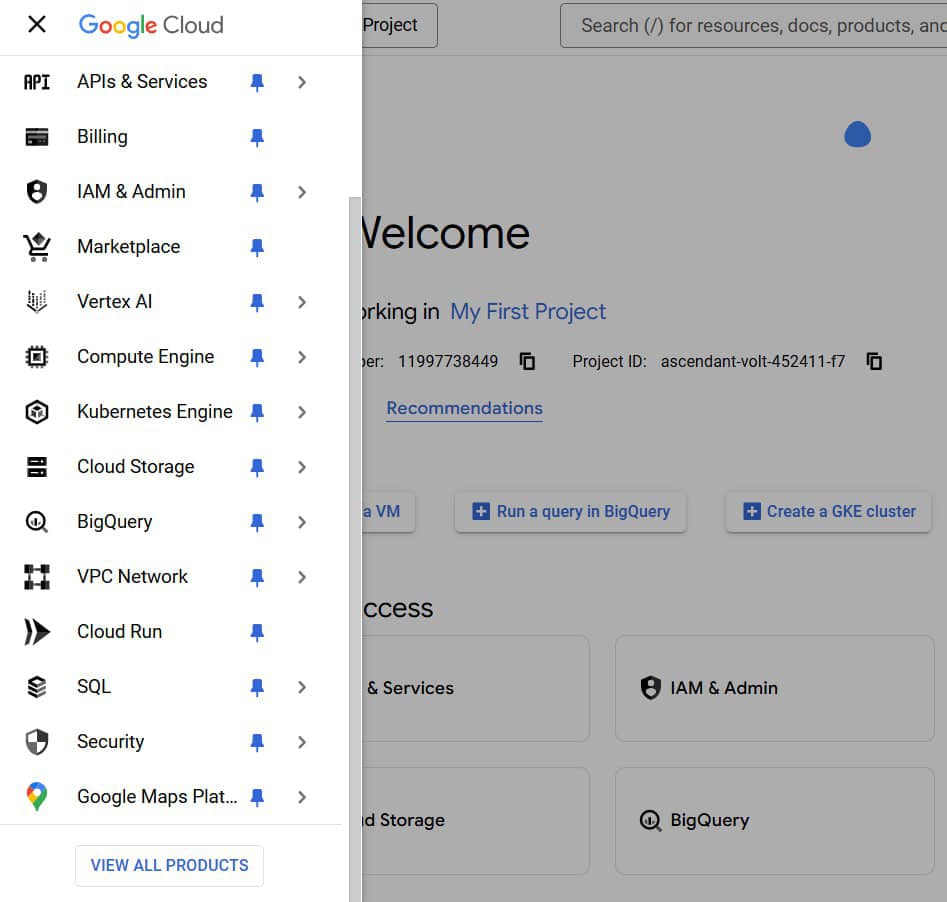947x902 pixels.
Task: Open Billing from the menu
Action: (x=102, y=137)
